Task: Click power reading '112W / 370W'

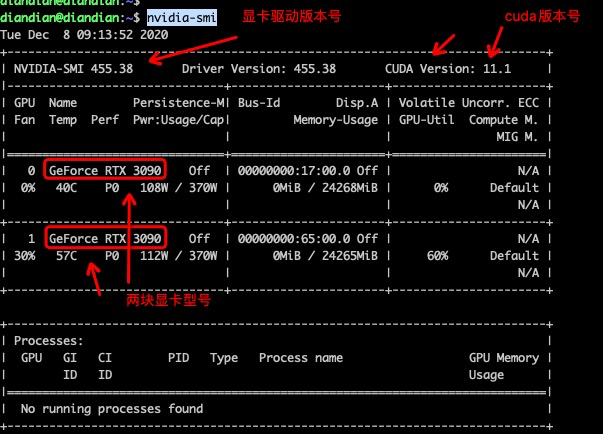Action: point(178,256)
